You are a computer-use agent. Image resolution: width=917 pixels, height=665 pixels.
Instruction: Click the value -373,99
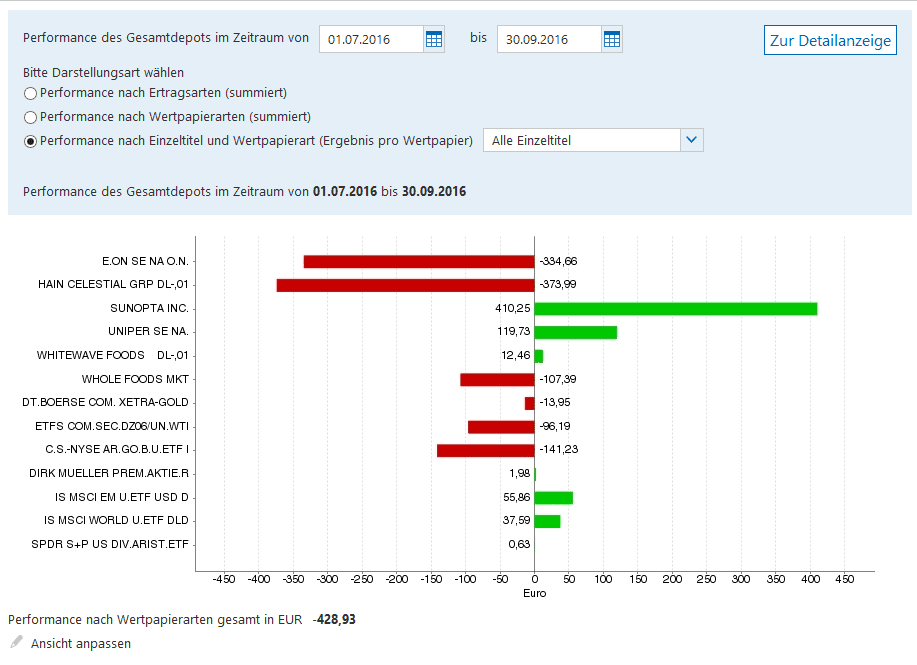pos(558,284)
